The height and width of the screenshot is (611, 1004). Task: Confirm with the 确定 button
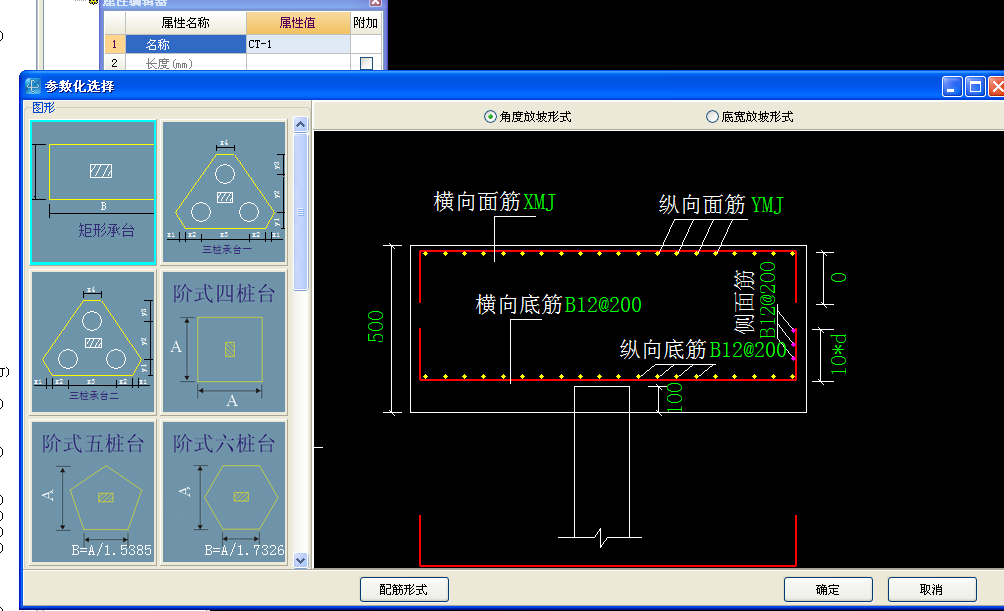(x=828, y=589)
